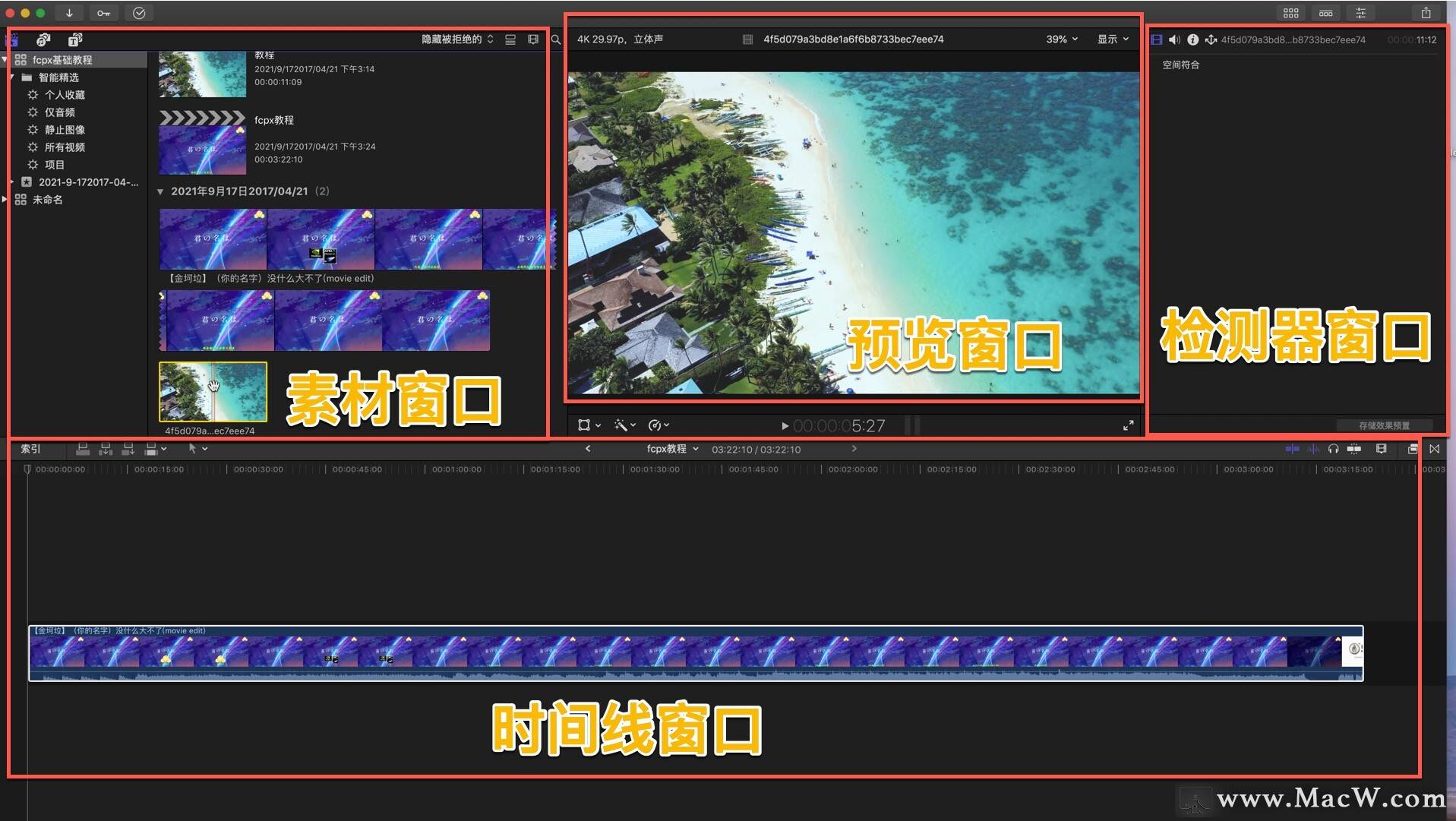Open the 隐藏被拒绝的 filter popup

[457, 39]
